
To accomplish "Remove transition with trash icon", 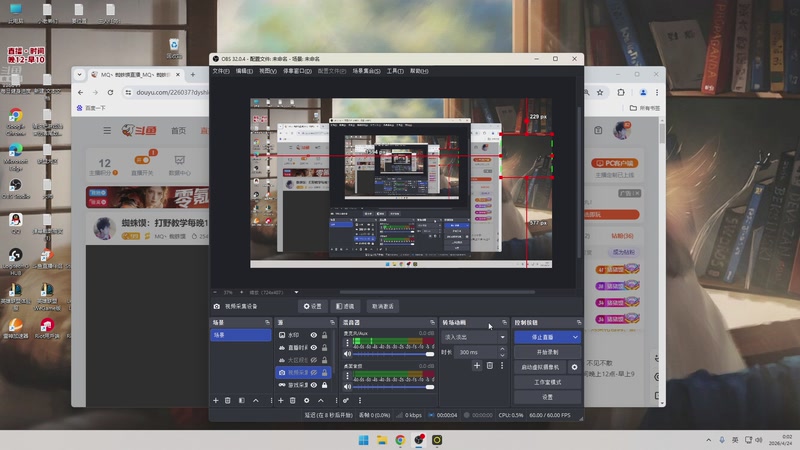I will (490, 365).
